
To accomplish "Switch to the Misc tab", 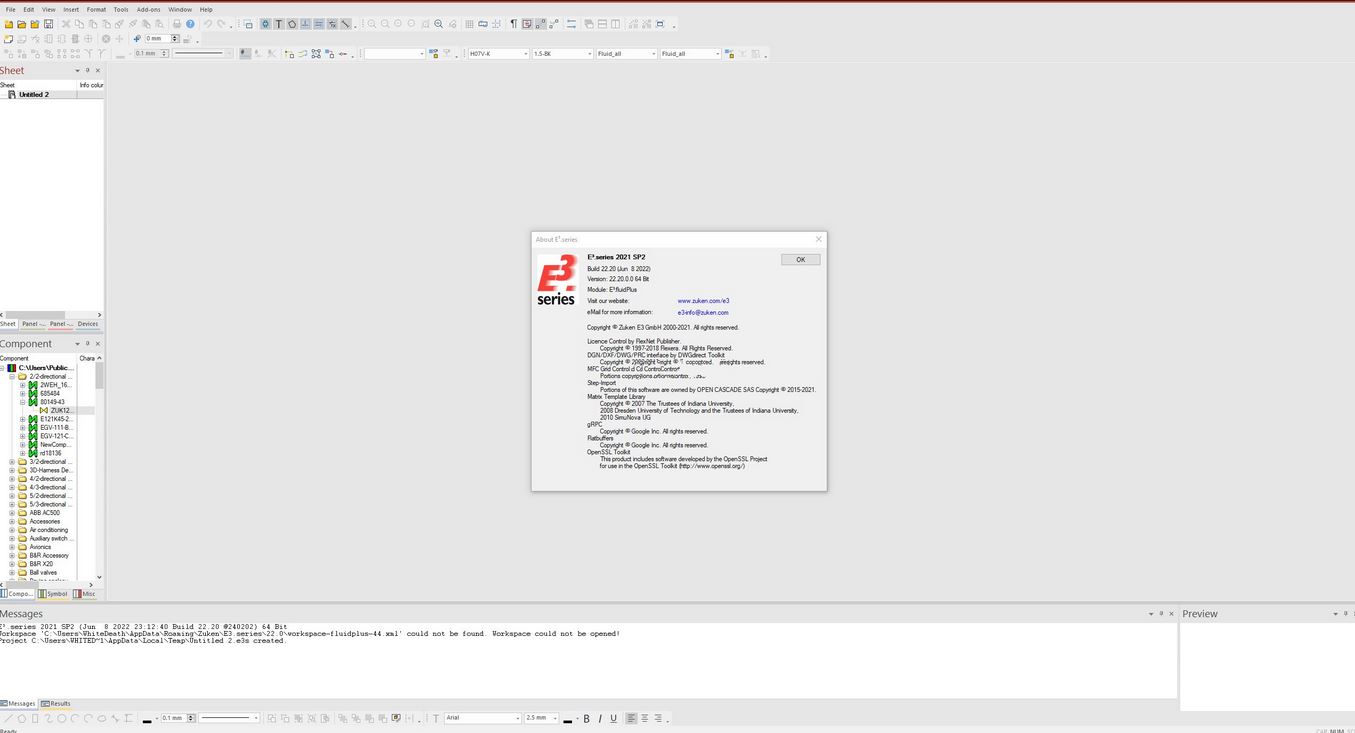I will 86,593.
